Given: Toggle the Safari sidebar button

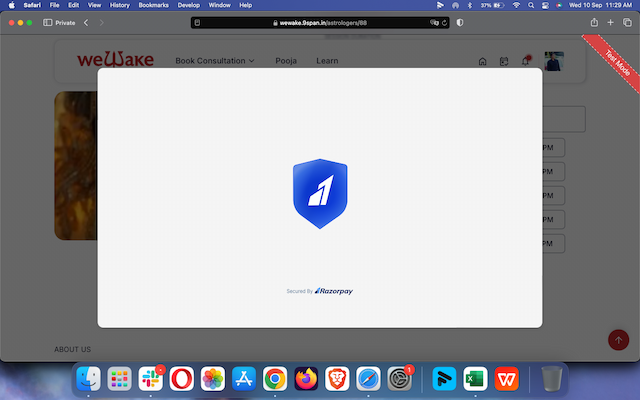Looking at the screenshot, I should (48, 22).
